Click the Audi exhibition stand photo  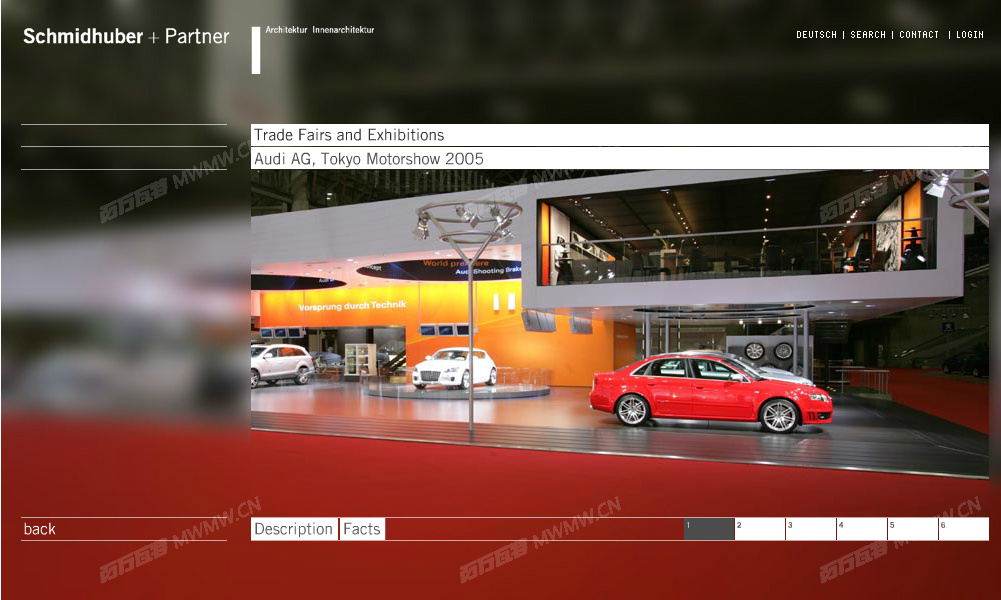click(x=620, y=324)
